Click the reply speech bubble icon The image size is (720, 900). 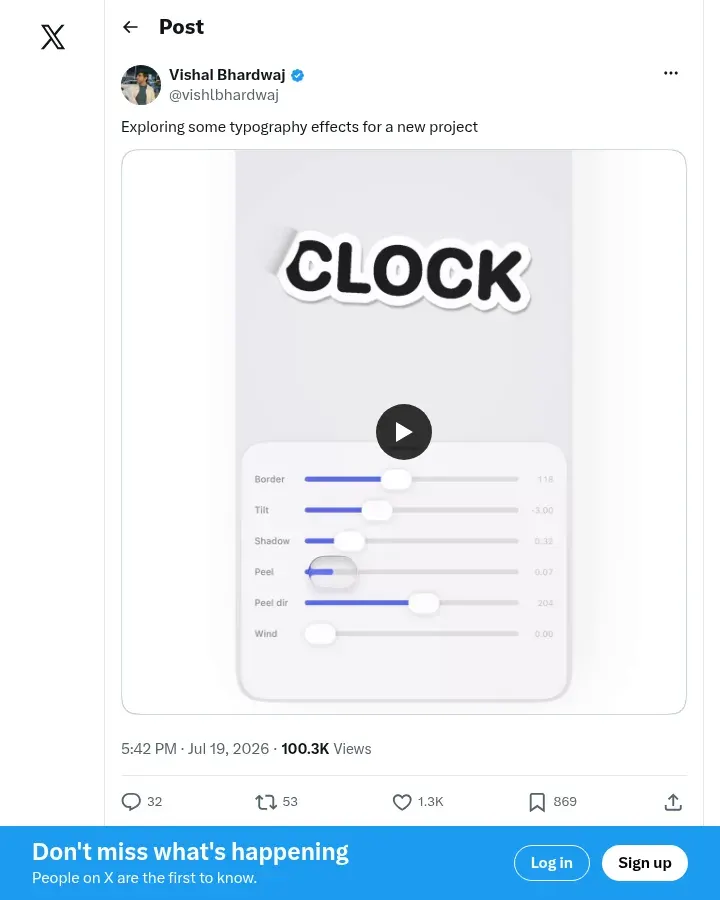131,801
